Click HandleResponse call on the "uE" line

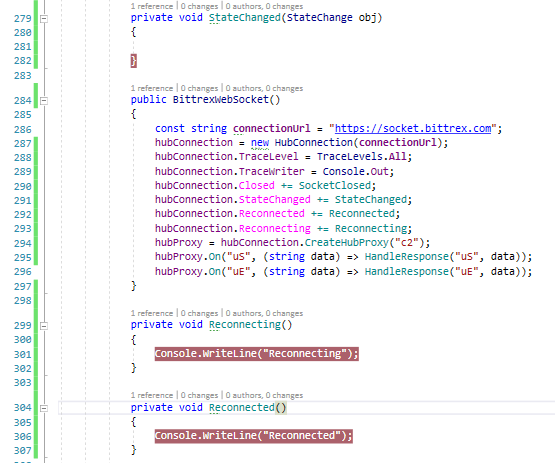[x=406, y=271]
